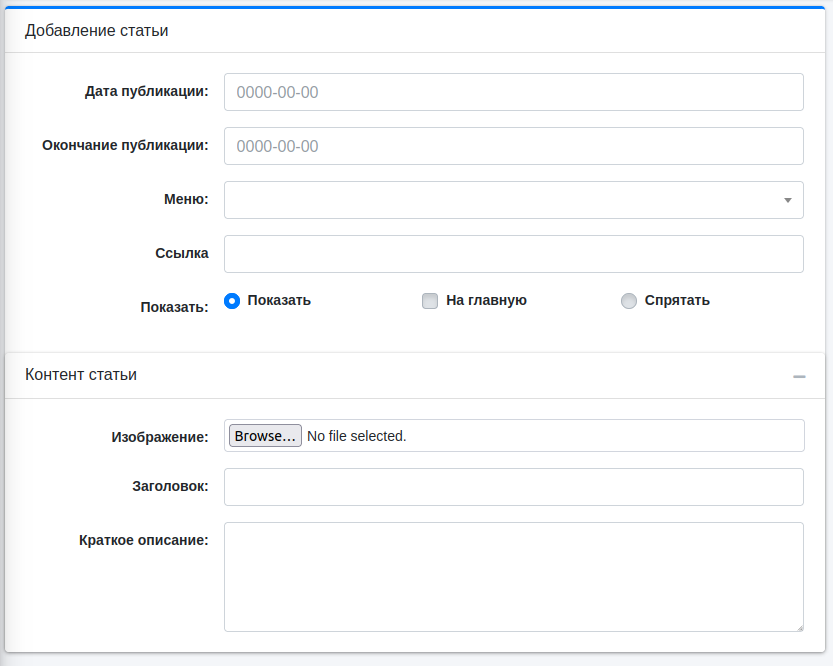The height and width of the screenshot is (666, 833).
Task: Click the textarea resize grip corner
Action: (x=798, y=626)
